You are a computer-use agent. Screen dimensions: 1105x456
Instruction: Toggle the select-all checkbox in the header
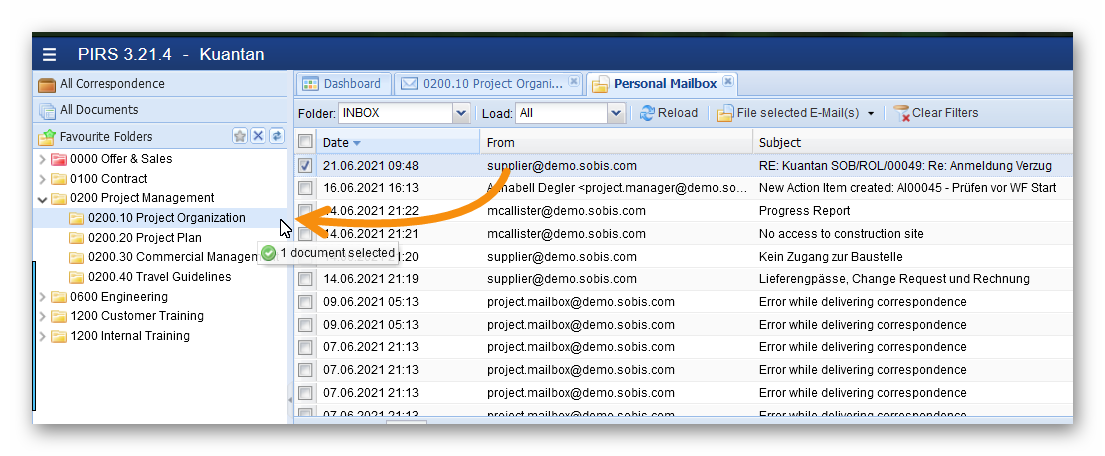(305, 143)
